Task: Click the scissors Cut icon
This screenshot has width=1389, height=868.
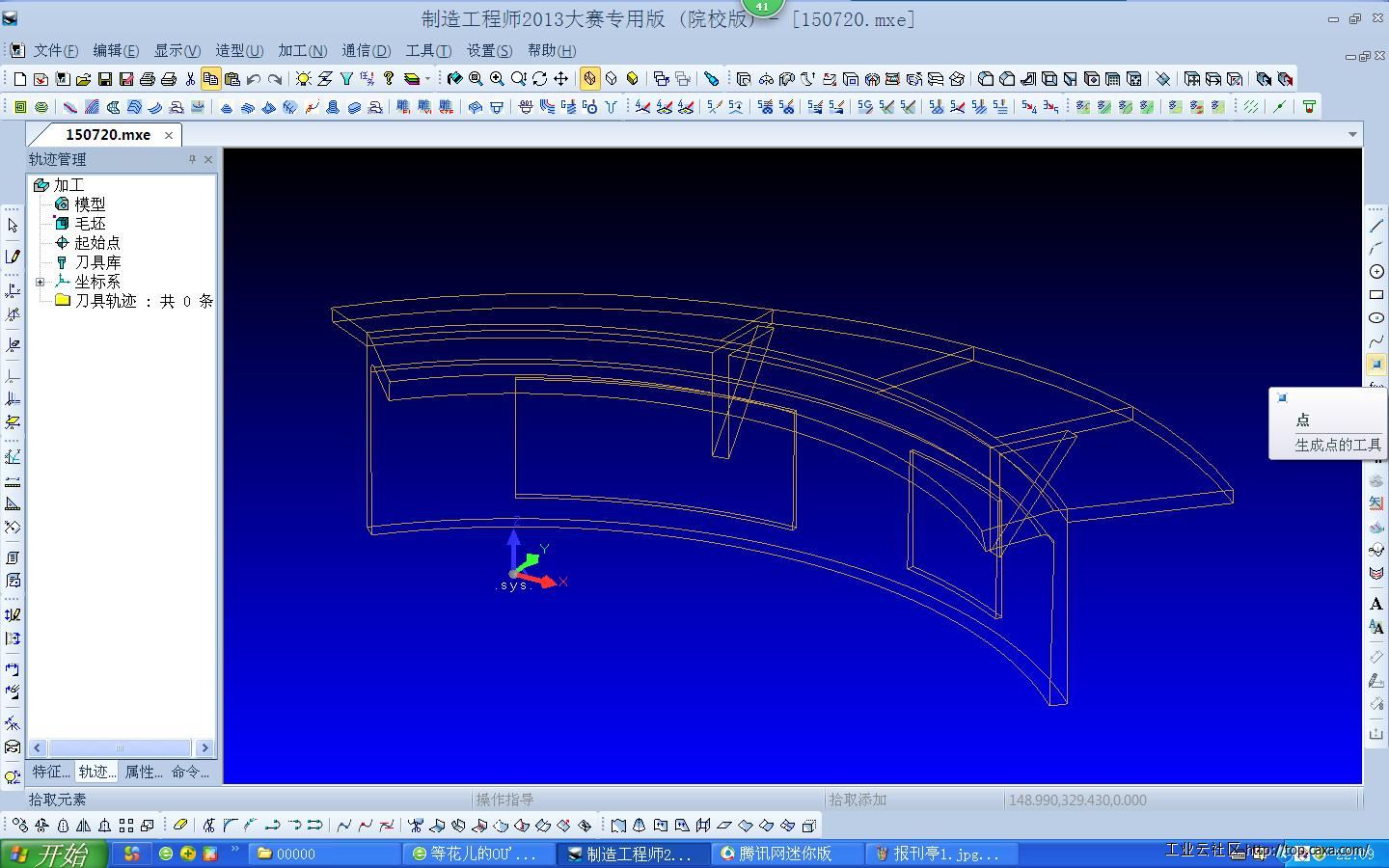Action: click(x=190, y=79)
